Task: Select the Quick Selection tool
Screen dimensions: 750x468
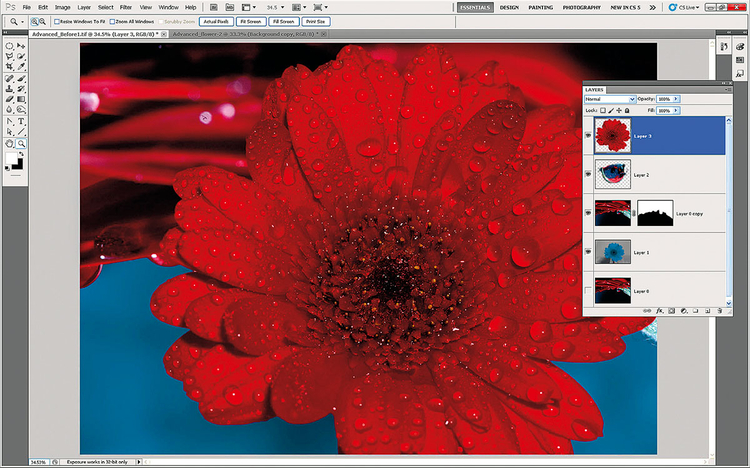Action: [21, 56]
